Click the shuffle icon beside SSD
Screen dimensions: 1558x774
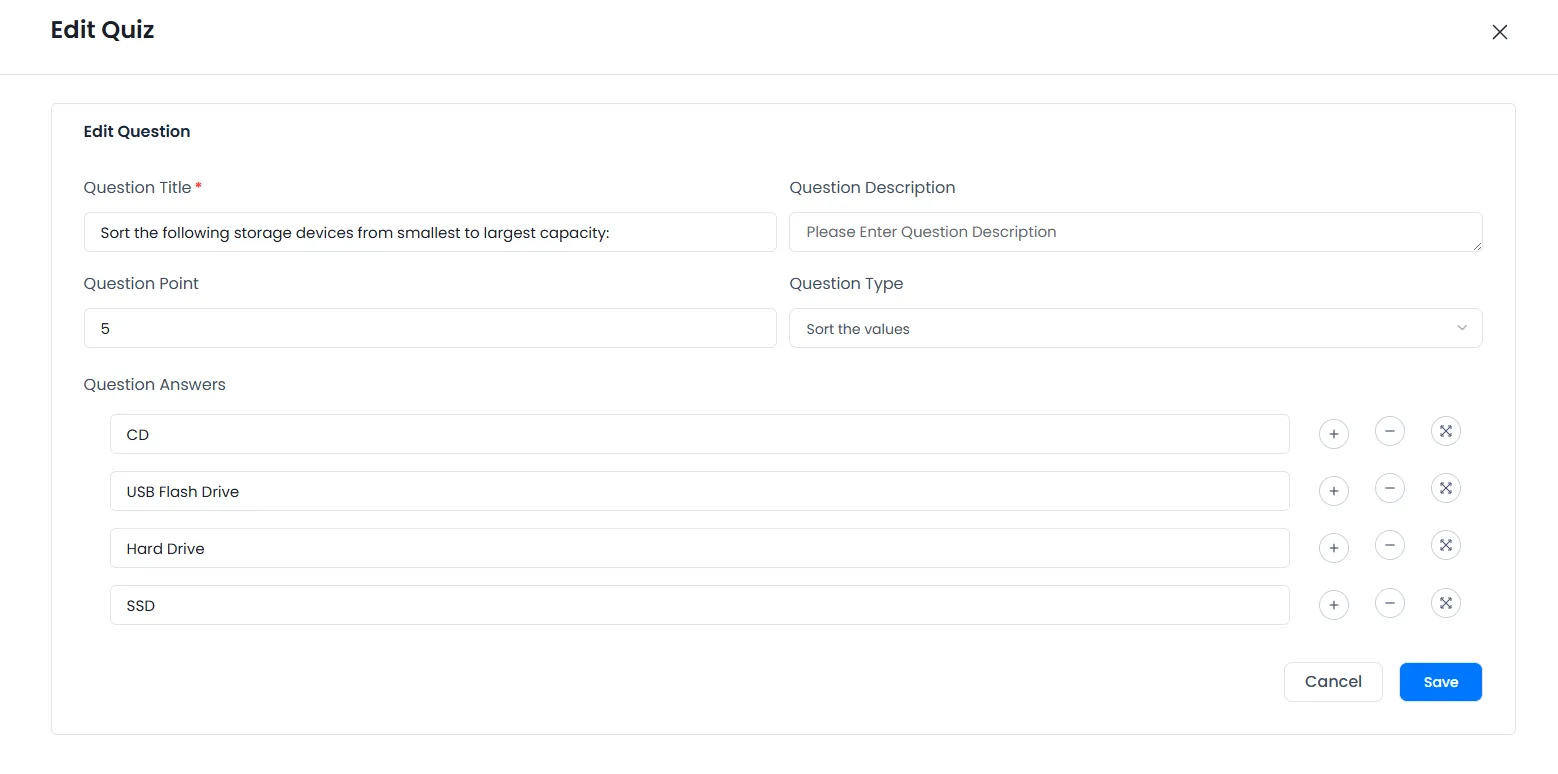(x=1445, y=602)
